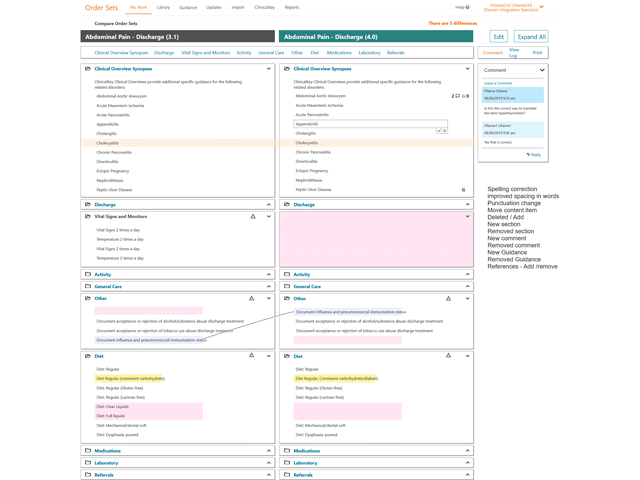This screenshot has width=640, height=480.
Task: Open the user account dropdown menu
Action: pyautogui.click(x=542, y=7)
